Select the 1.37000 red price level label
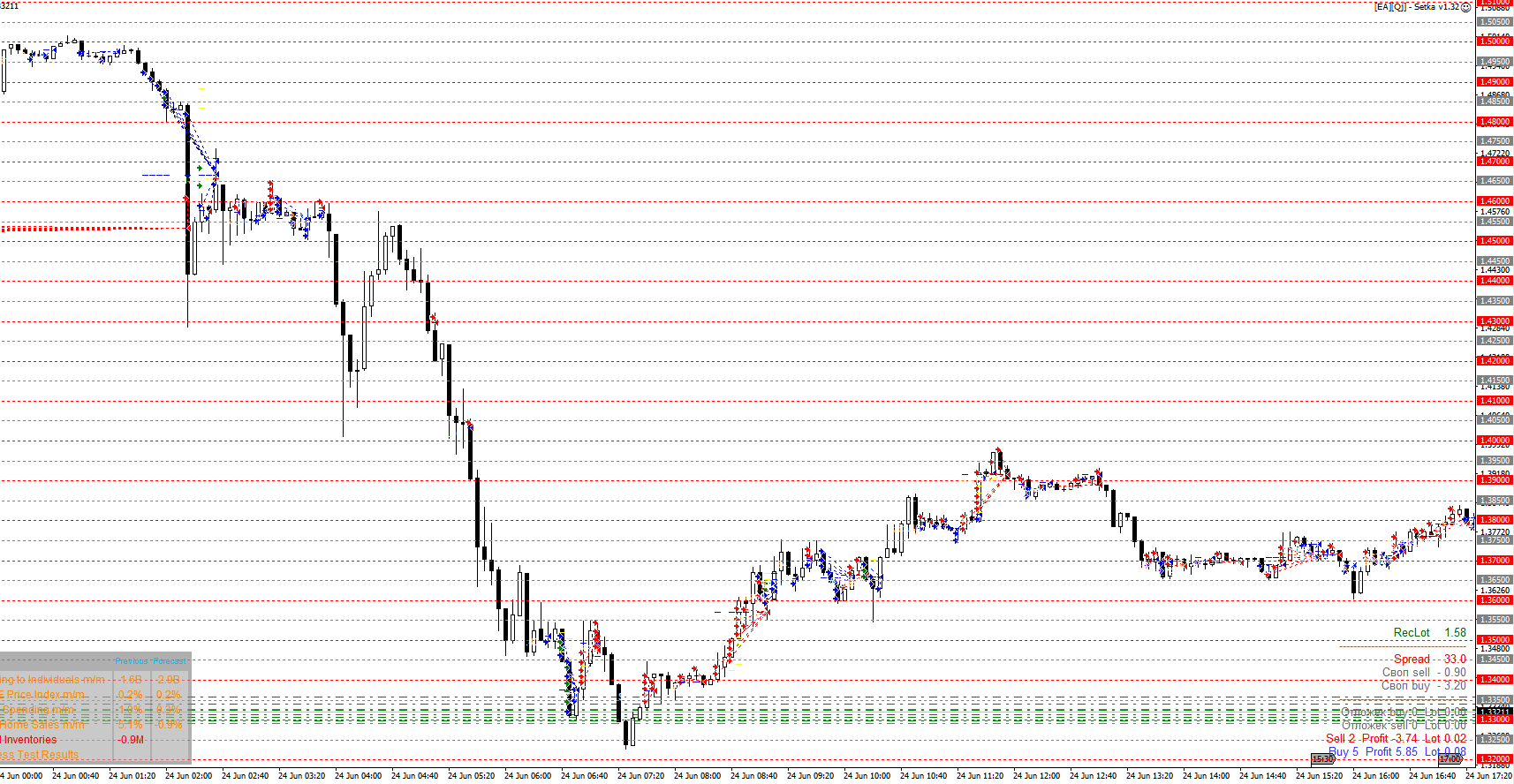This screenshot has height=784, width=1514. click(1495, 561)
